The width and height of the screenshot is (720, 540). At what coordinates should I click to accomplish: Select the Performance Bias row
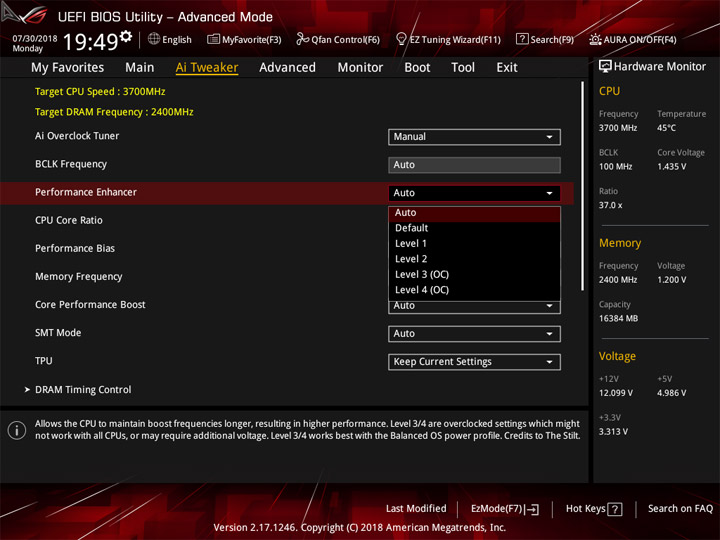click(75, 248)
